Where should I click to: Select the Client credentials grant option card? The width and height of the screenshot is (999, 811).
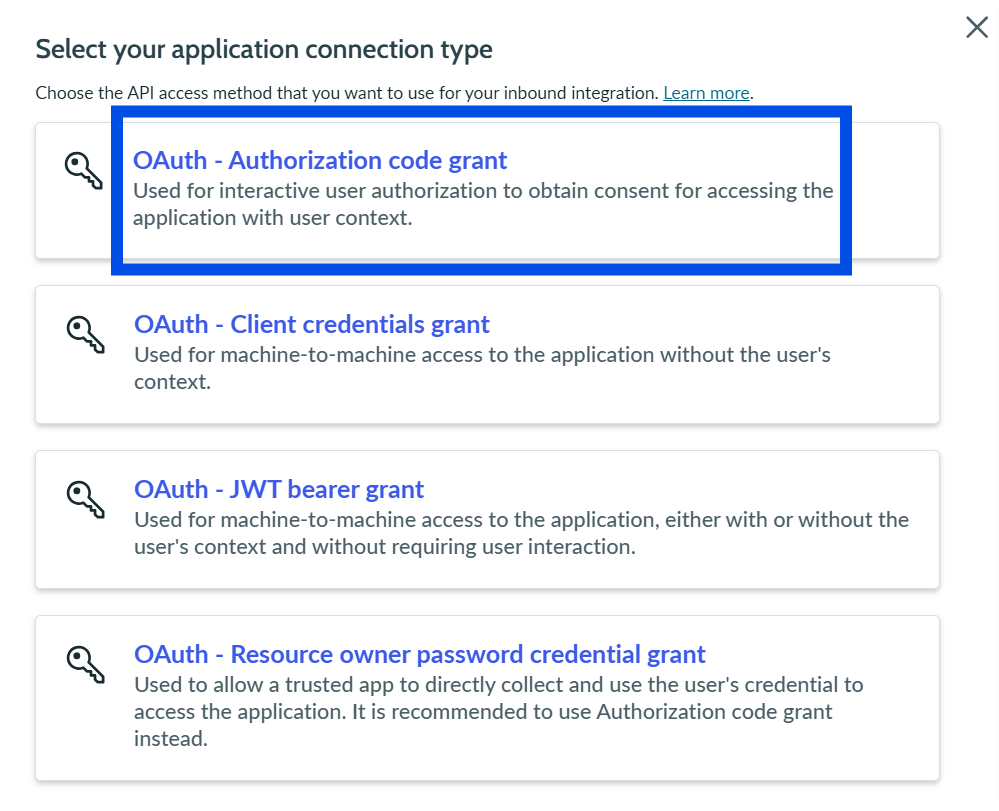(x=487, y=354)
